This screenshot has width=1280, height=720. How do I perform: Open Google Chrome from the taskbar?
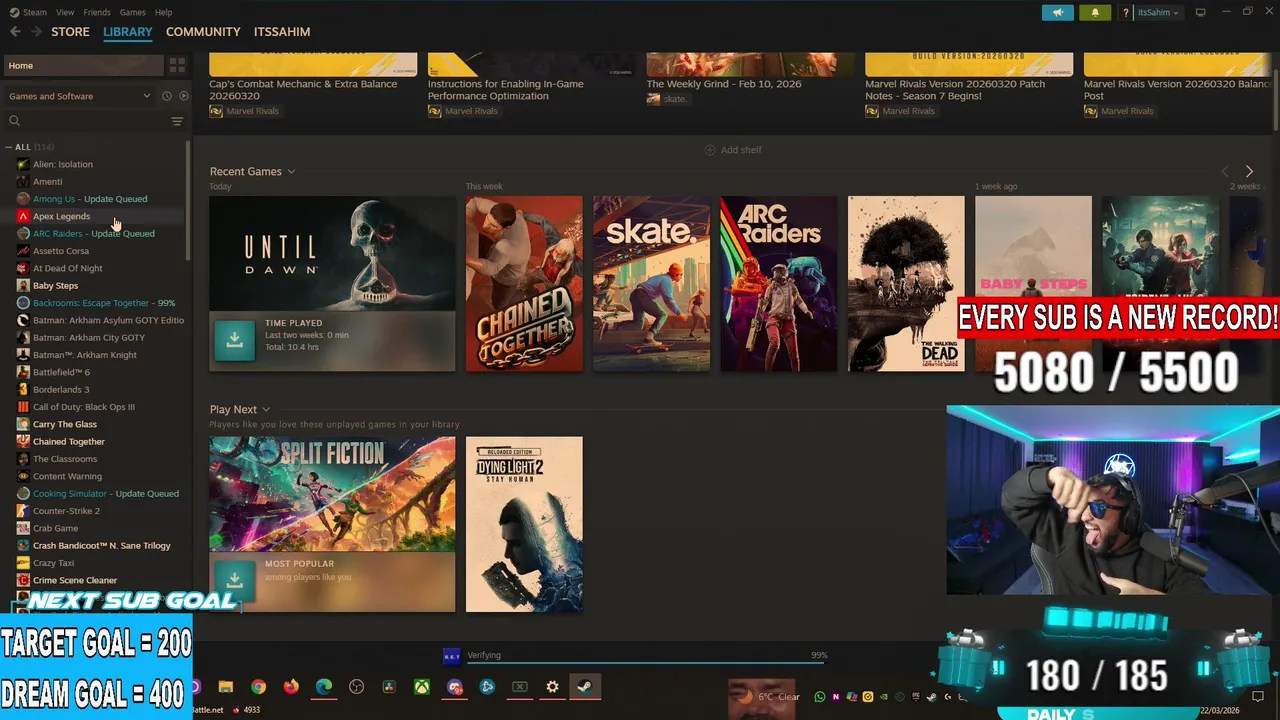pos(258,687)
